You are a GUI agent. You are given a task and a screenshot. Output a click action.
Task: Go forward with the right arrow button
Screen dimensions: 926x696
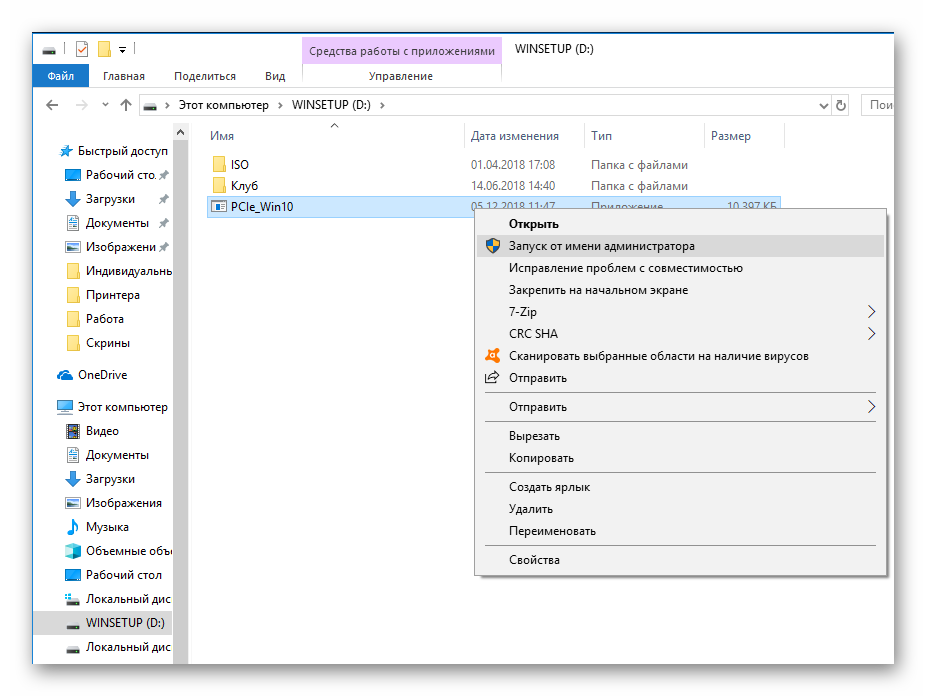[x=81, y=105]
